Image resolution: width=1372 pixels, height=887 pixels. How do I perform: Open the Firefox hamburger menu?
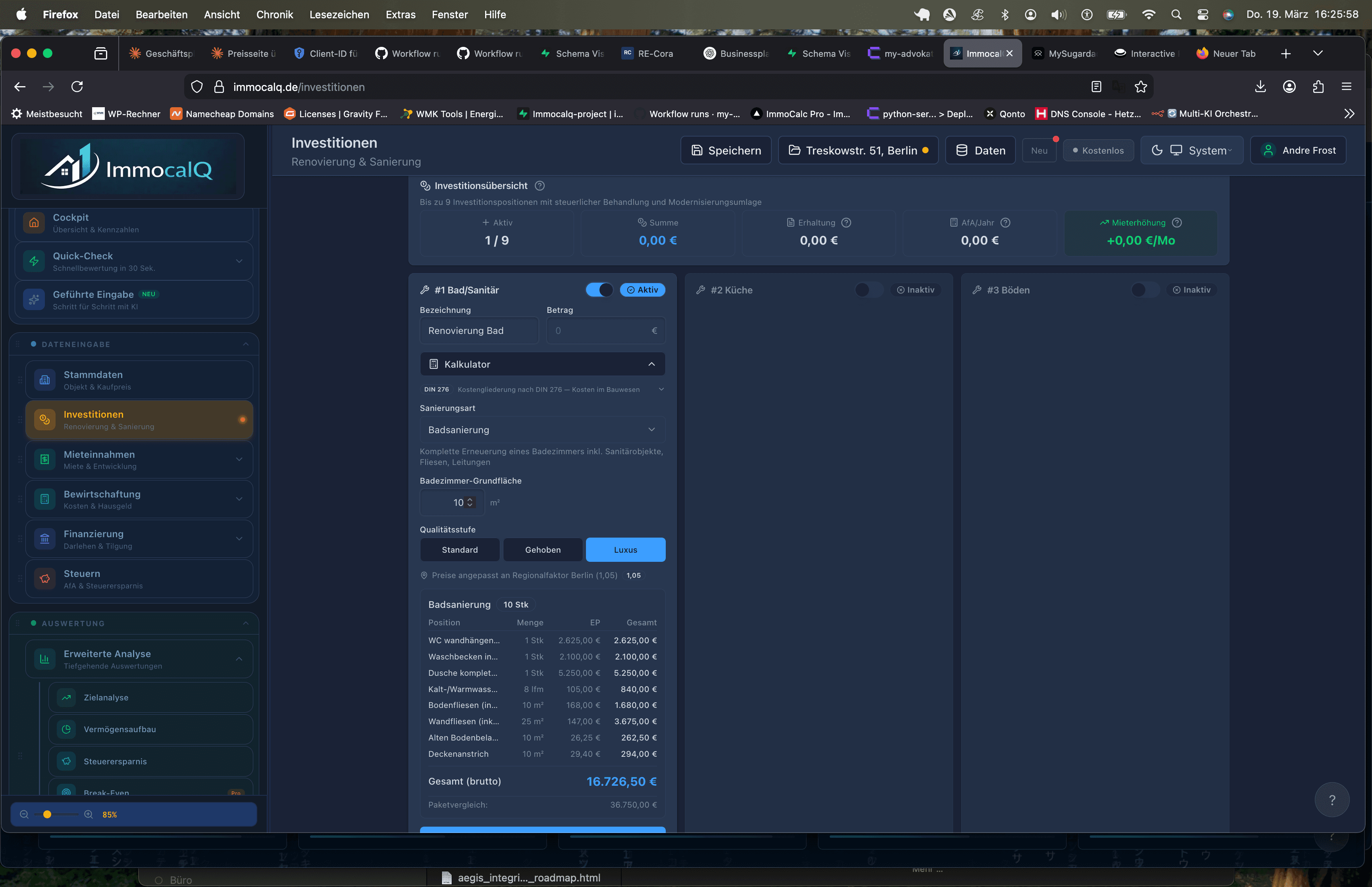(x=1346, y=87)
